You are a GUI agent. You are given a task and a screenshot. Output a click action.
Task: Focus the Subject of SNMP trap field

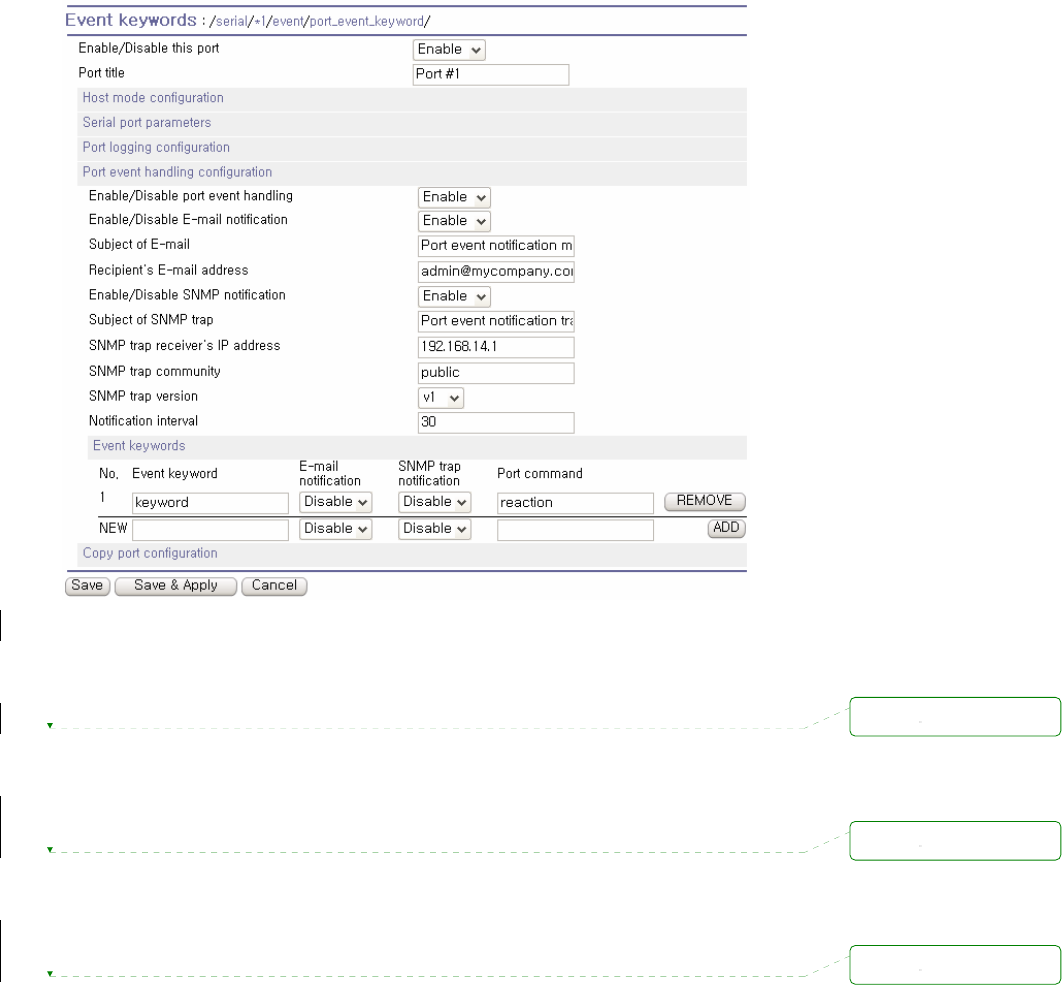click(496, 321)
